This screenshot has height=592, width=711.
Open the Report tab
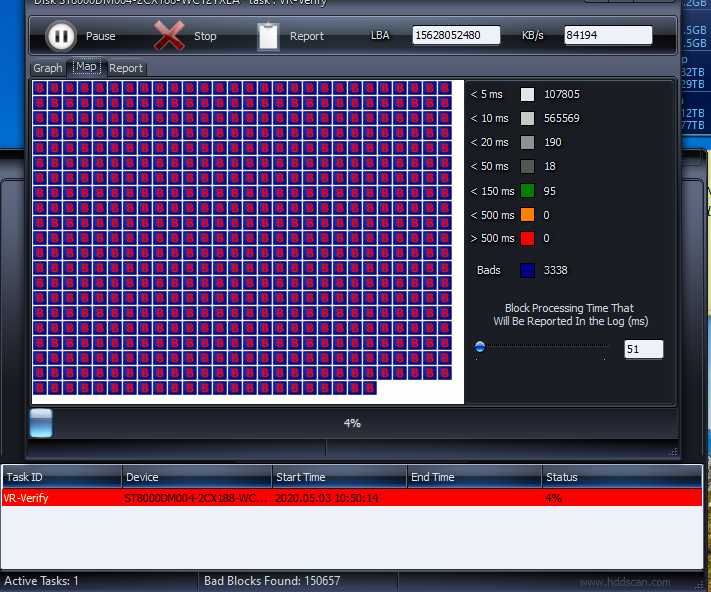126,68
